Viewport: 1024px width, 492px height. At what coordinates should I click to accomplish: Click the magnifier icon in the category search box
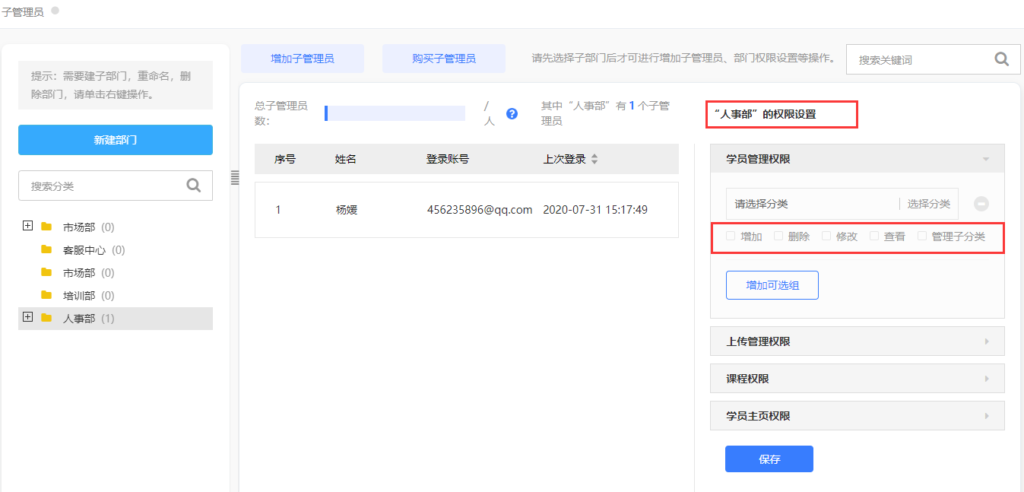tap(194, 185)
